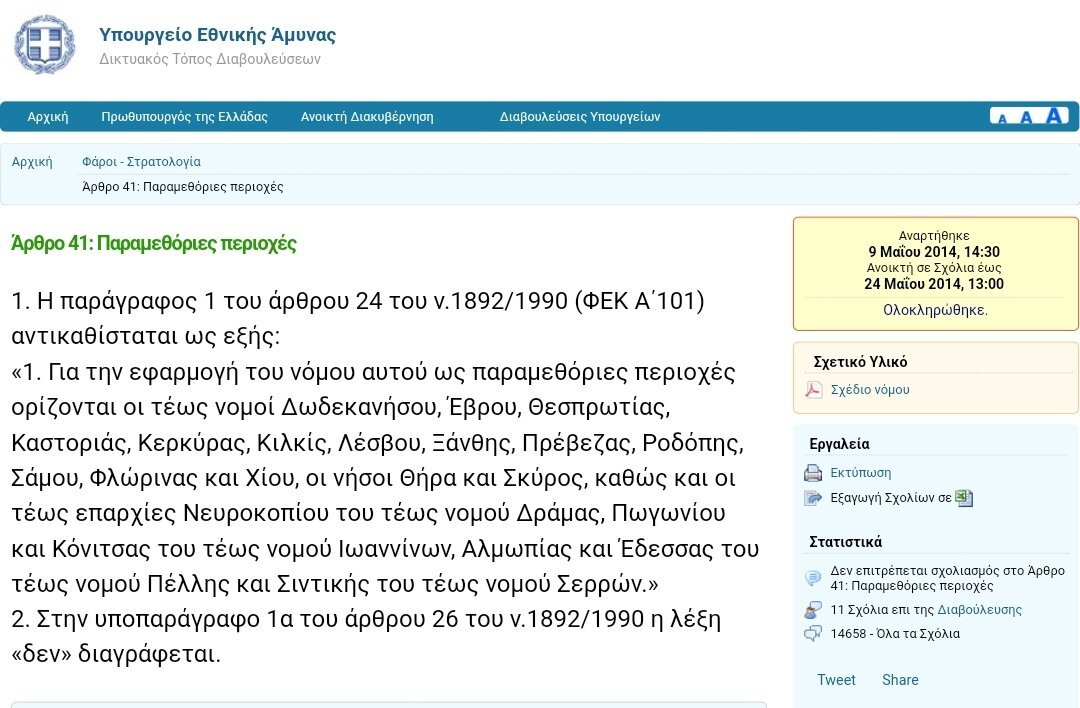Click the Share button
Viewport: 1080px width, 708px height.
(x=900, y=680)
